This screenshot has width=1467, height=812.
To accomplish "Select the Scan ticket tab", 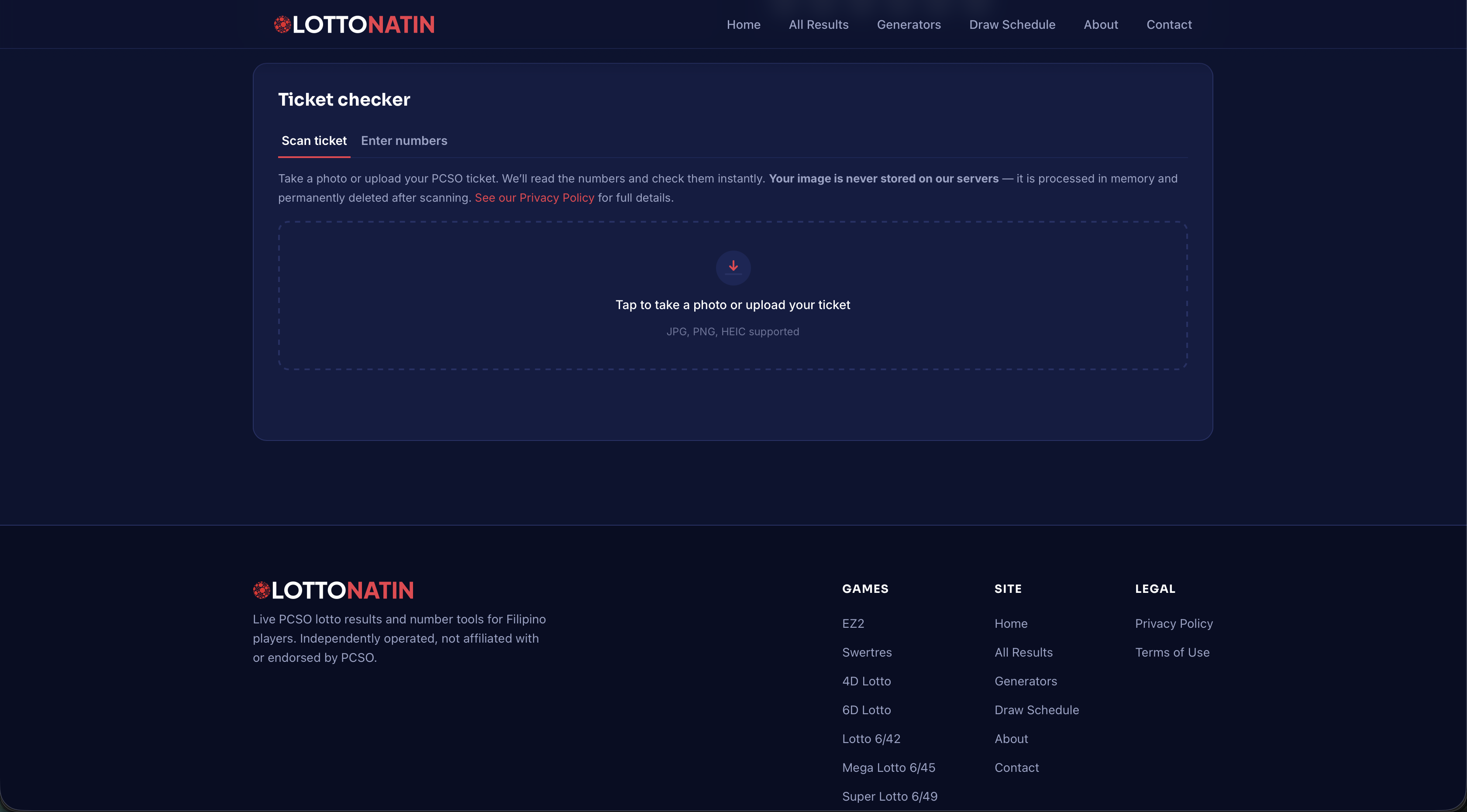I will click(x=314, y=141).
